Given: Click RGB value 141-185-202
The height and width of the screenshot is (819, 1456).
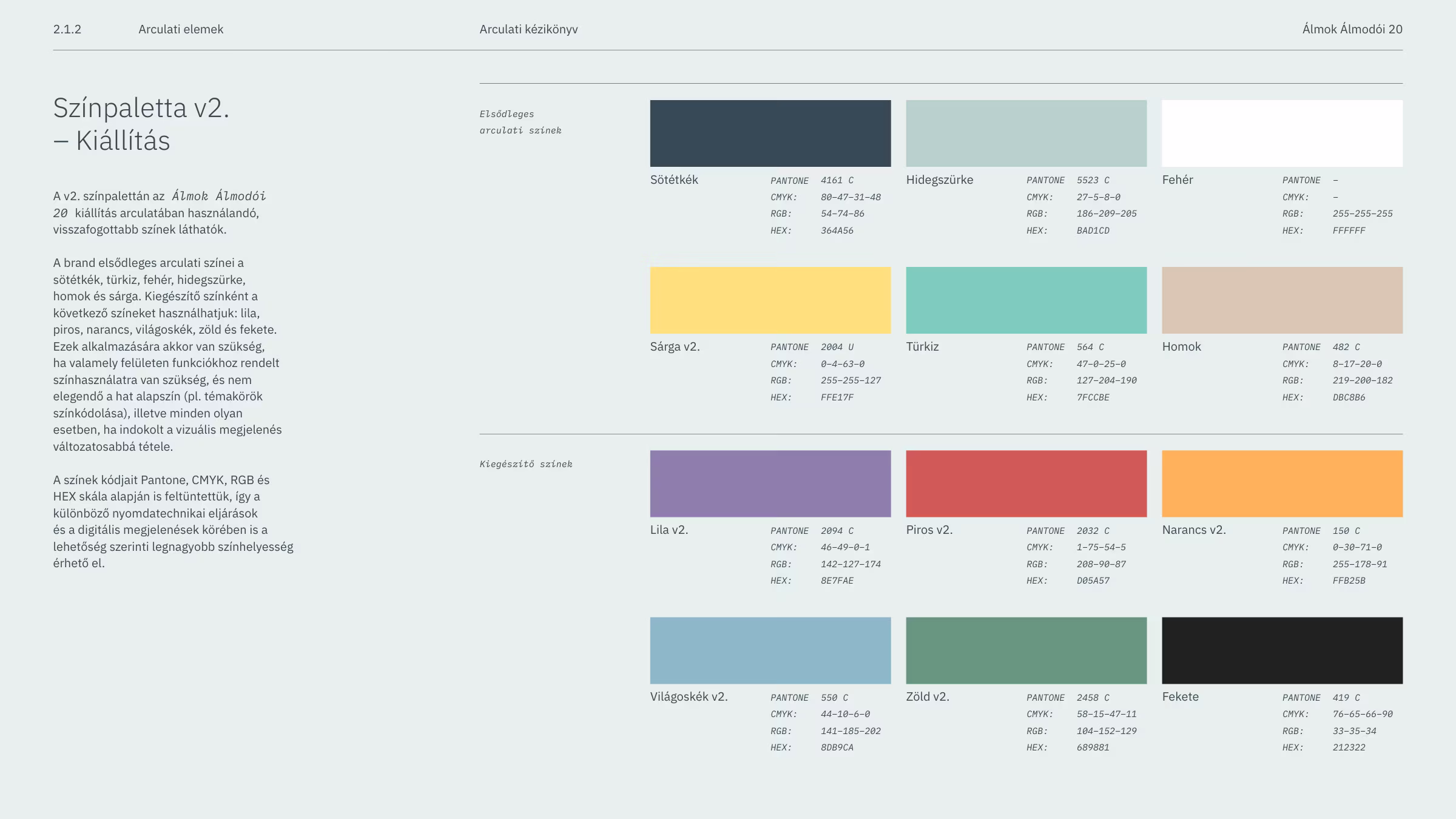Looking at the screenshot, I should tap(851, 731).
